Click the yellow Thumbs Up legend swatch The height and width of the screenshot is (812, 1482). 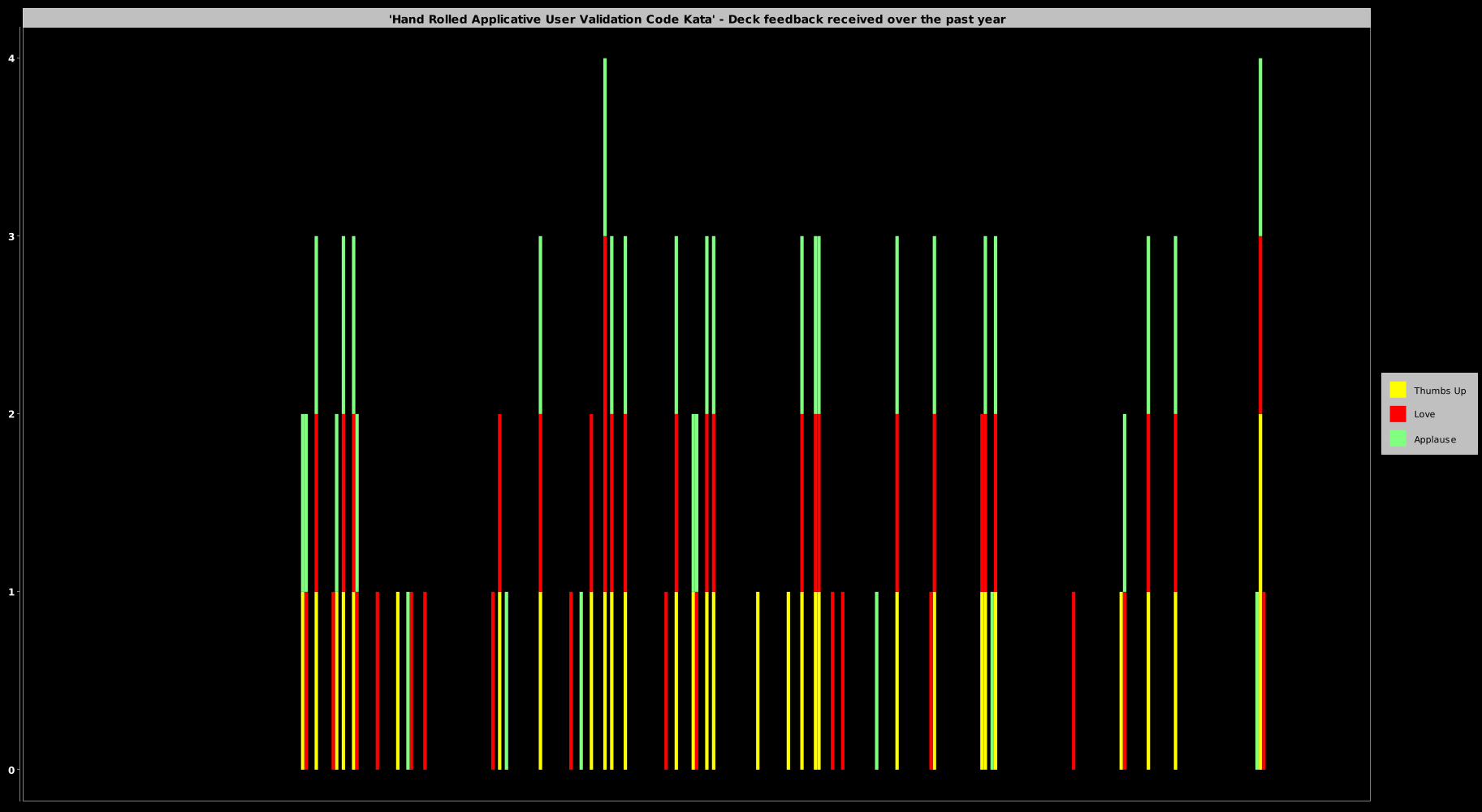pos(1398,390)
